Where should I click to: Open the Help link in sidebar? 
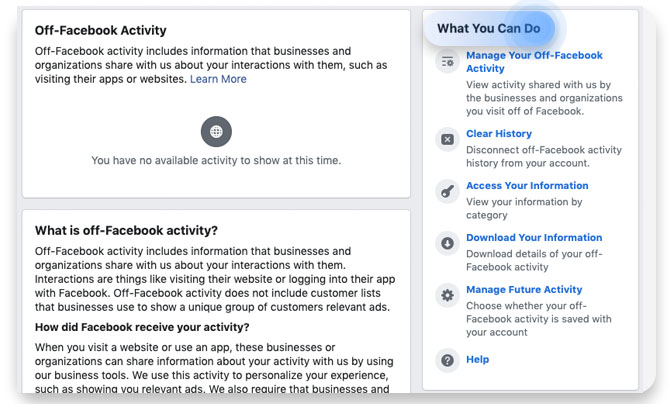coord(477,359)
